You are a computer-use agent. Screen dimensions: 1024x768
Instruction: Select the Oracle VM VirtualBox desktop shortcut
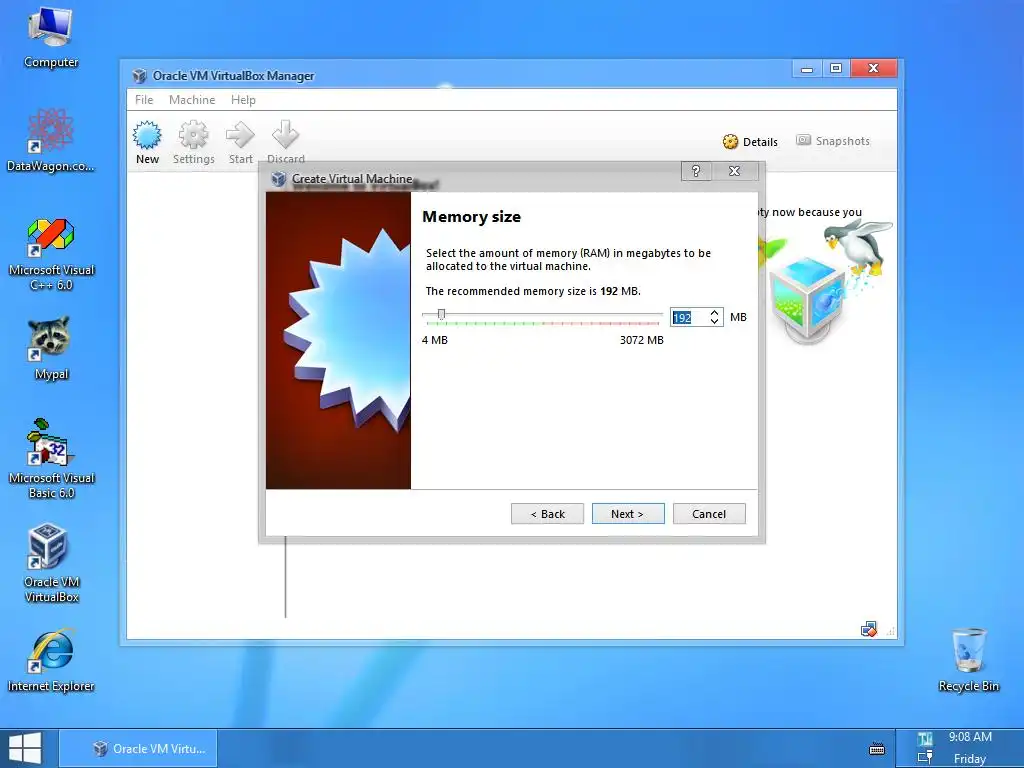(51, 563)
